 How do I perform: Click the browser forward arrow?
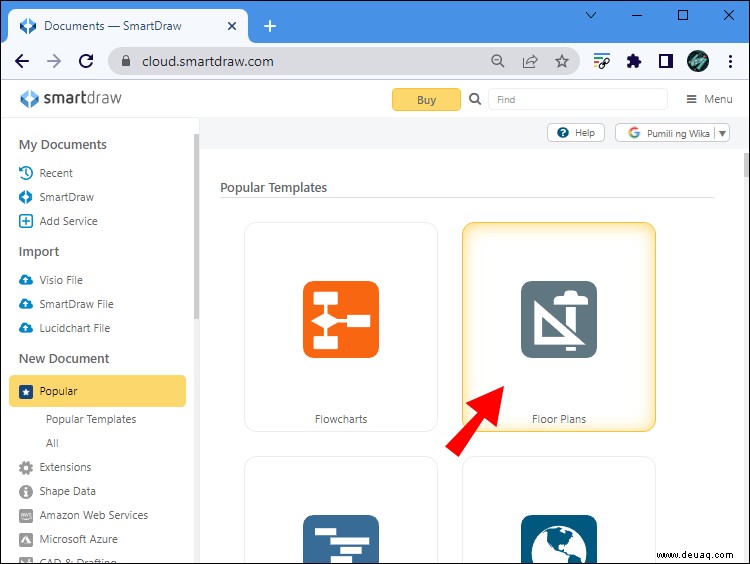tap(54, 61)
